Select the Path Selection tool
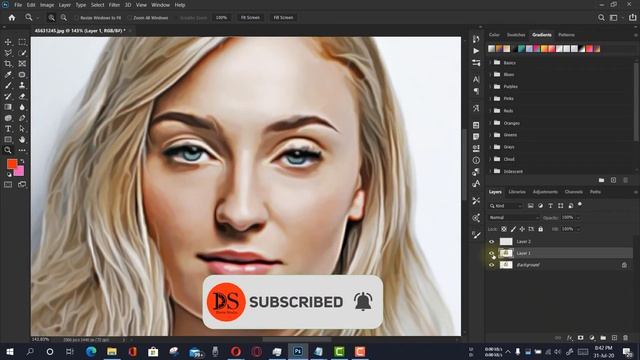640x360 pixels. (x=22, y=129)
